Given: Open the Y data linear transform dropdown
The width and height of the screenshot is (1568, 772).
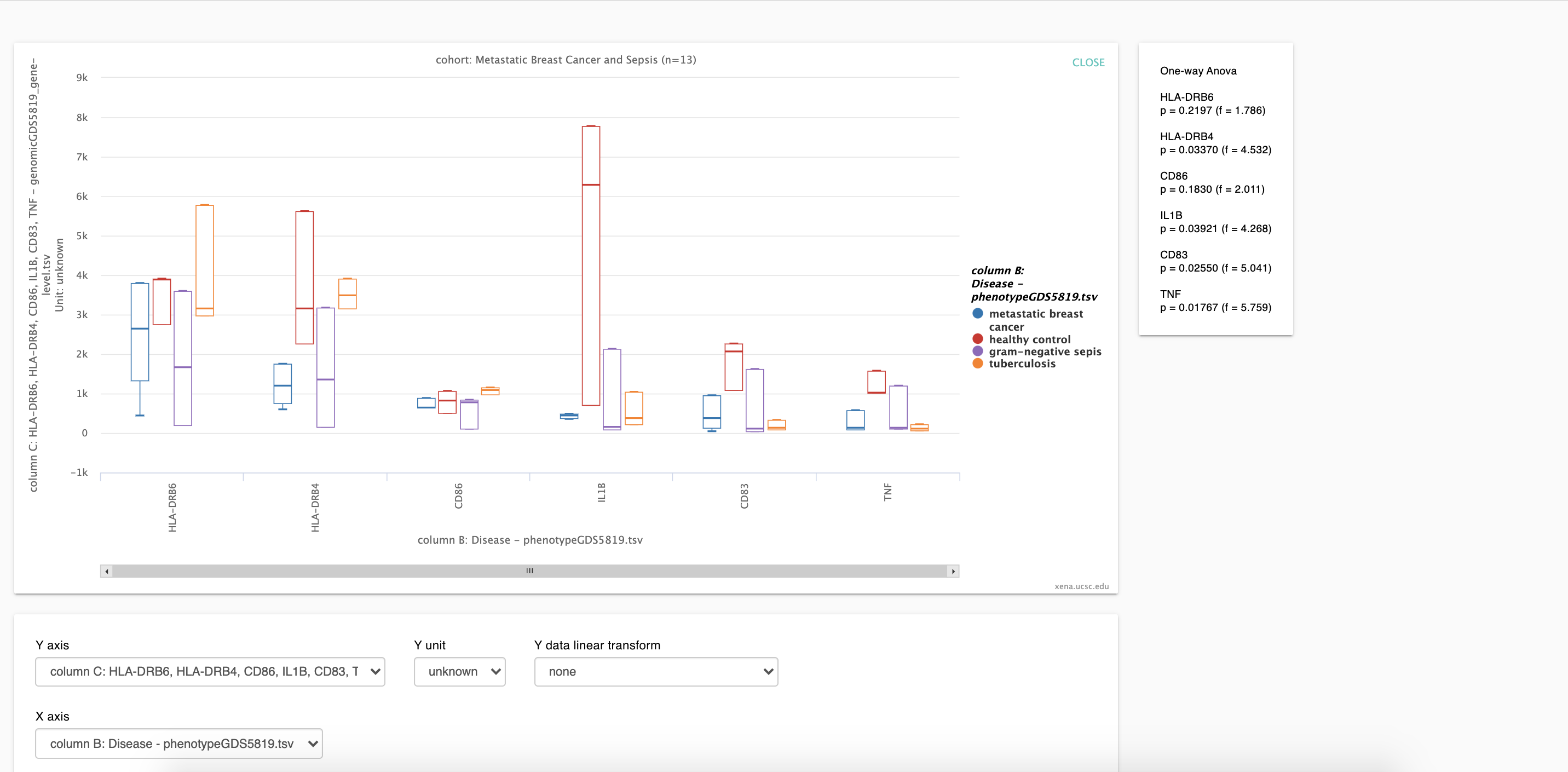Looking at the screenshot, I should pyautogui.click(x=655, y=672).
